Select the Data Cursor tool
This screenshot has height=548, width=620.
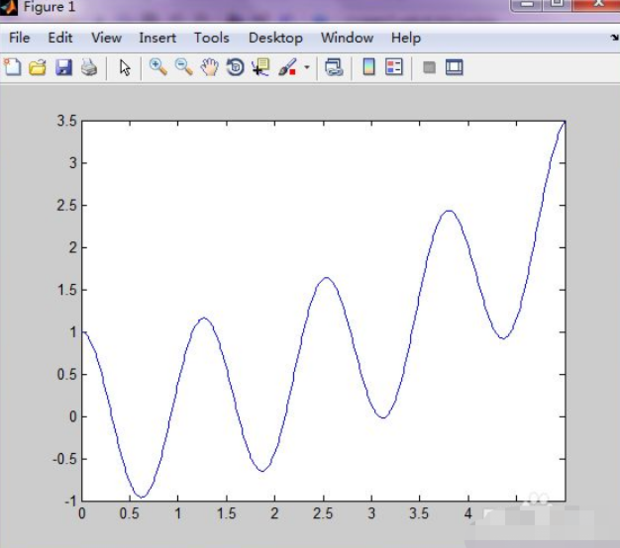click(261, 67)
